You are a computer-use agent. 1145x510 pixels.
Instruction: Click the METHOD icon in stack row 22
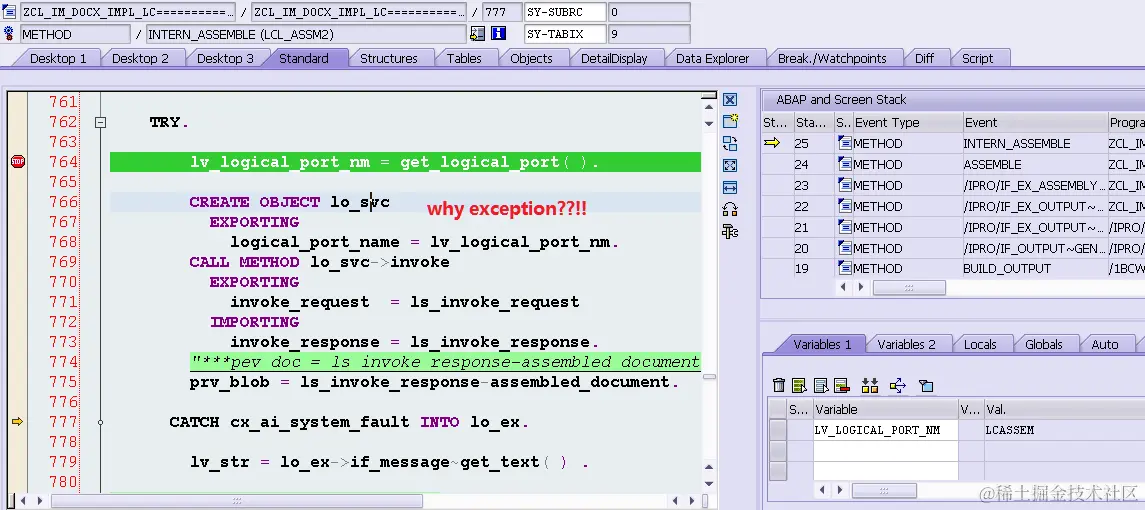844,206
